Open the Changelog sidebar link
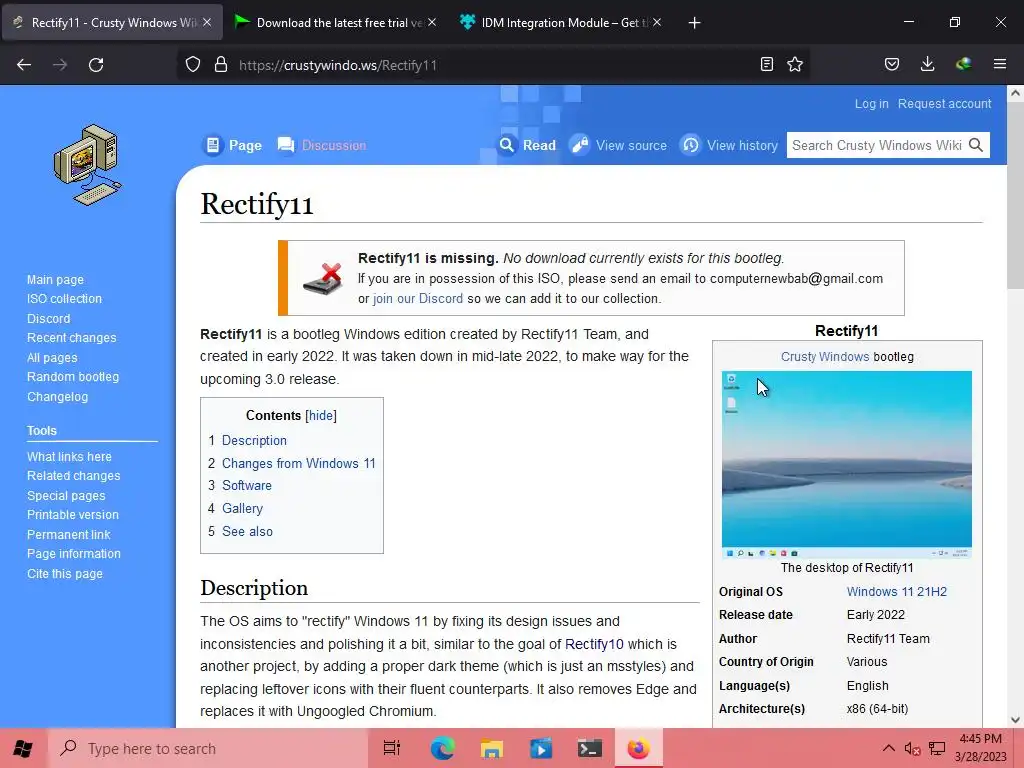This screenshot has width=1024, height=768. (57, 397)
